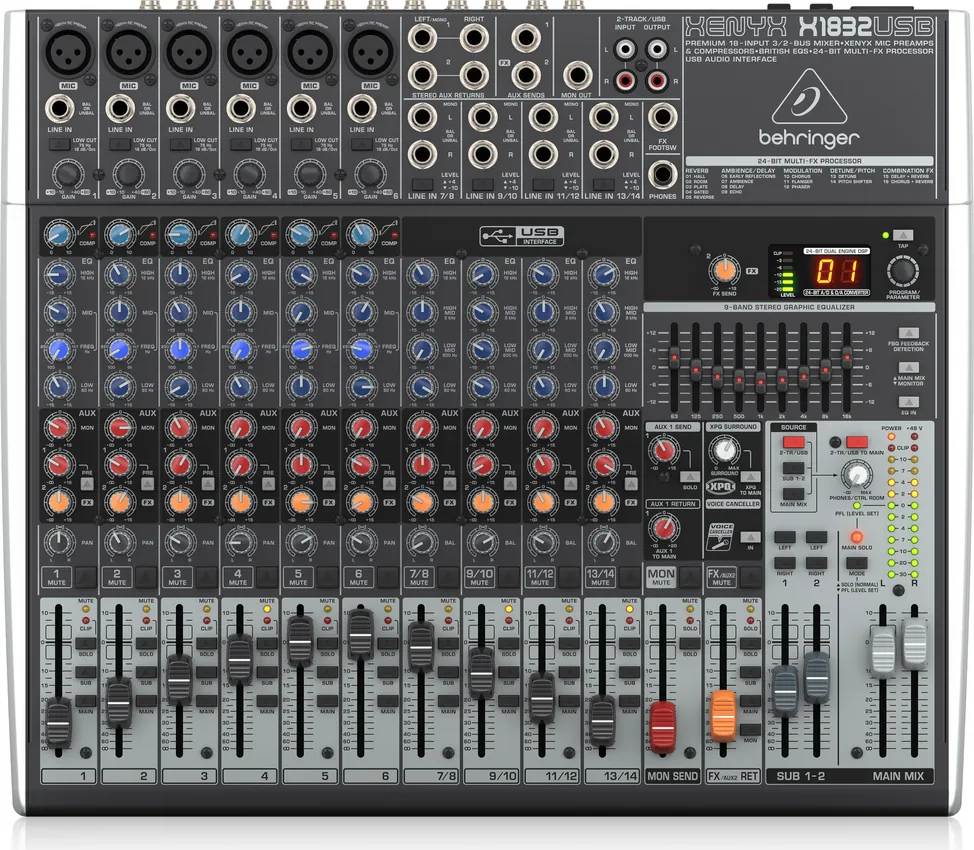
Task: Tap the TAP tempo button
Action: pyautogui.click(x=903, y=235)
